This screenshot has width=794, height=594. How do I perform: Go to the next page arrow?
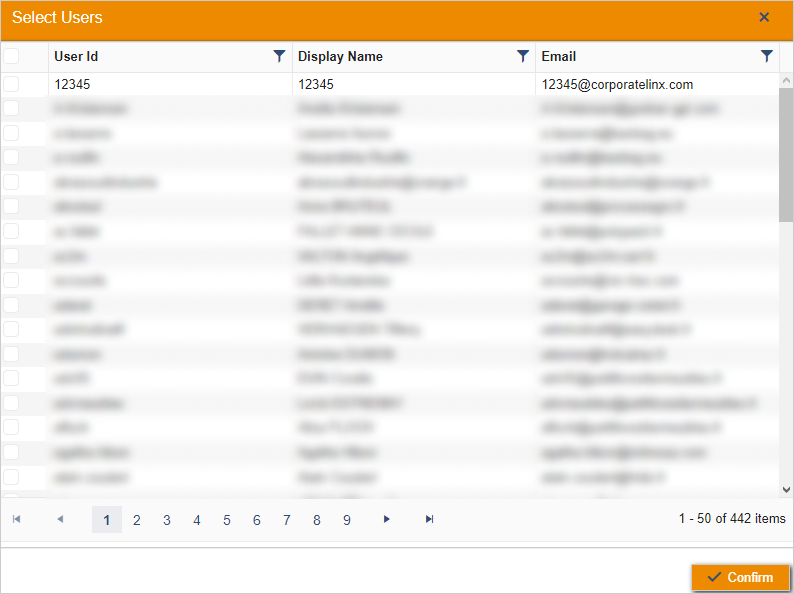tap(387, 519)
